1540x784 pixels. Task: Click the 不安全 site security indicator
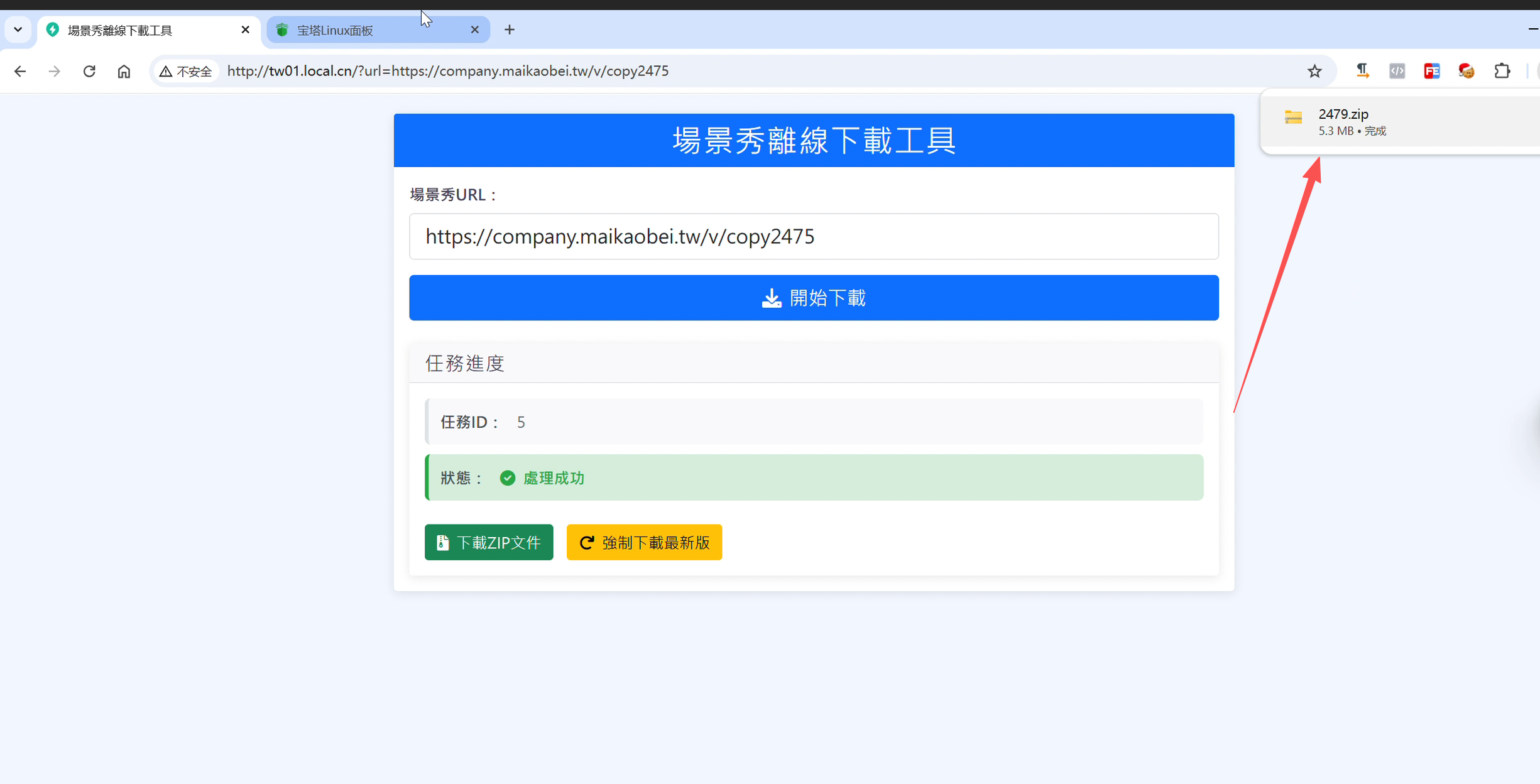(x=185, y=71)
